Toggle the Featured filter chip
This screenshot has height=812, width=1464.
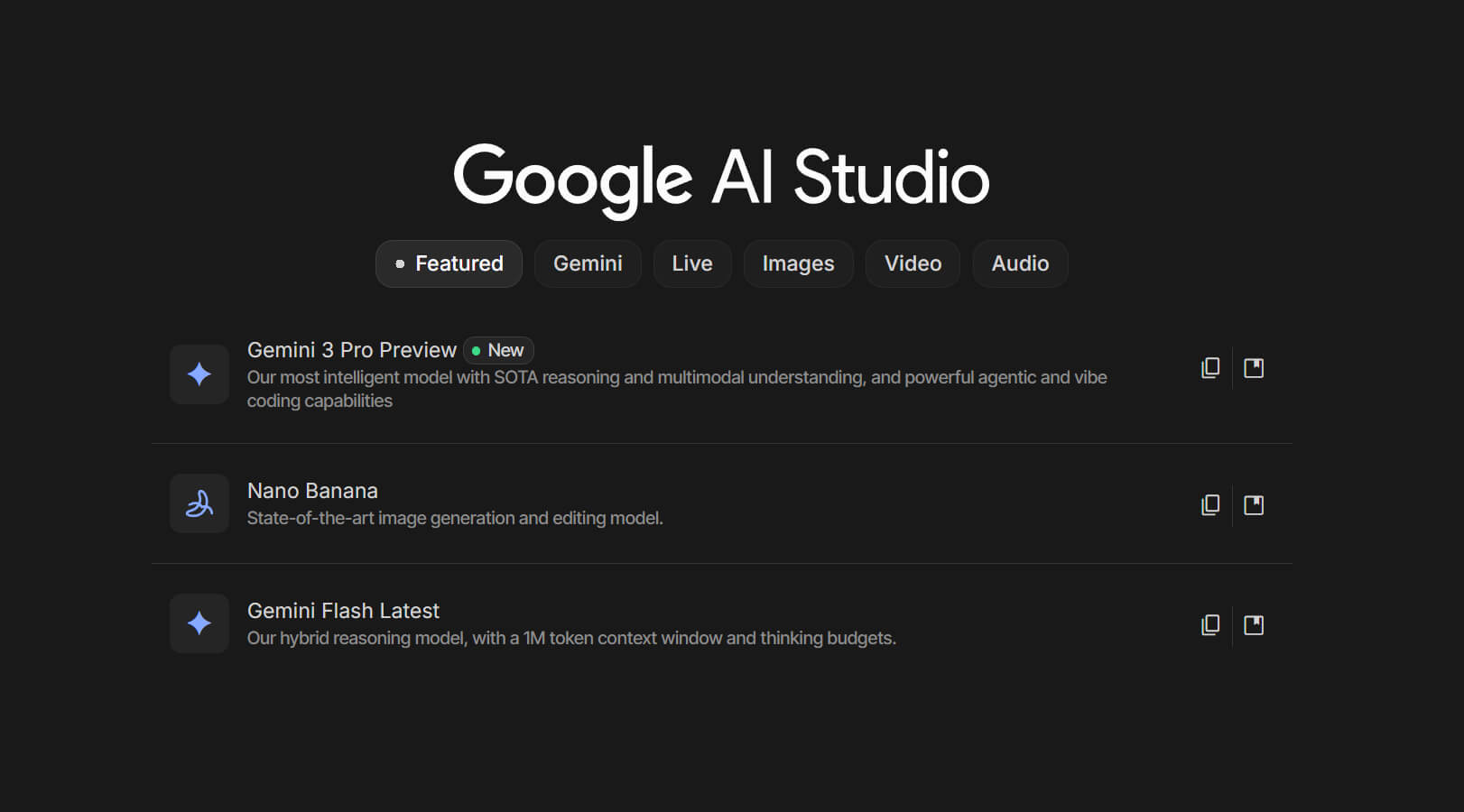point(449,263)
